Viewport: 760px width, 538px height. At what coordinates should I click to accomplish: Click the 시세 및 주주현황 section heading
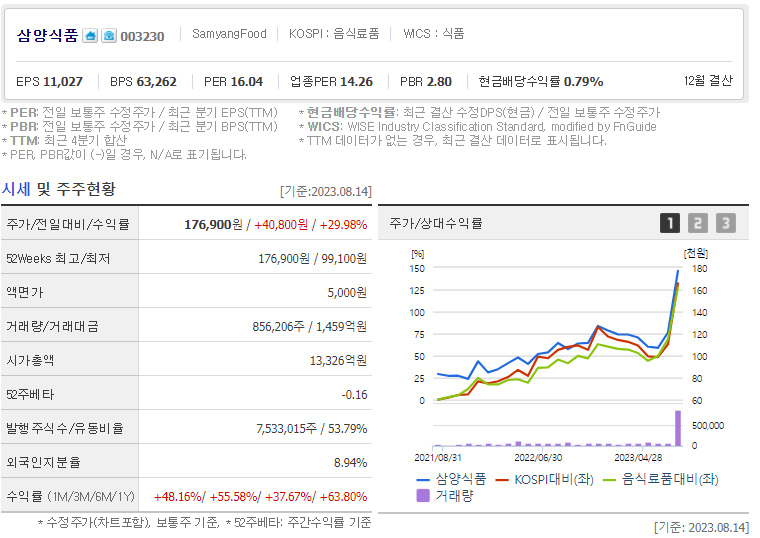[59, 189]
